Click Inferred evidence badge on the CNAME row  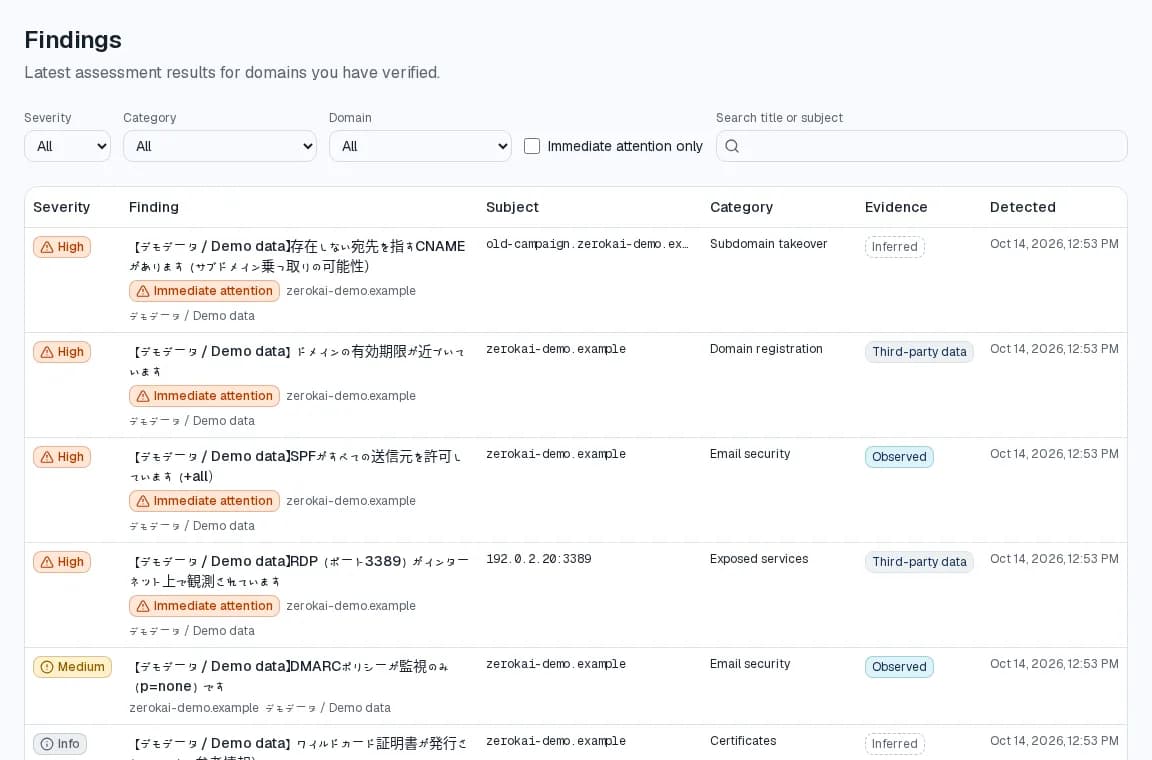pyautogui.click(x=895, y=247)
